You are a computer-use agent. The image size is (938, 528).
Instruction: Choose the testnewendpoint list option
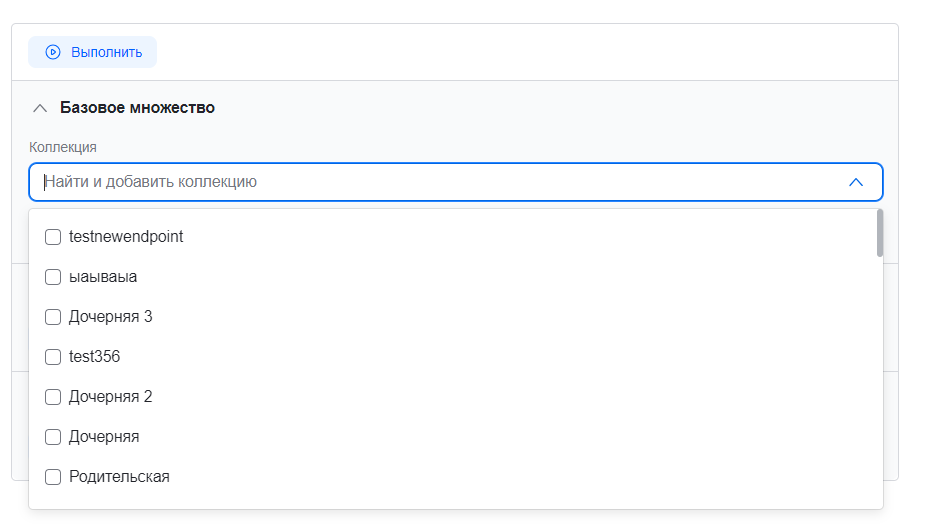pos(126,237)
